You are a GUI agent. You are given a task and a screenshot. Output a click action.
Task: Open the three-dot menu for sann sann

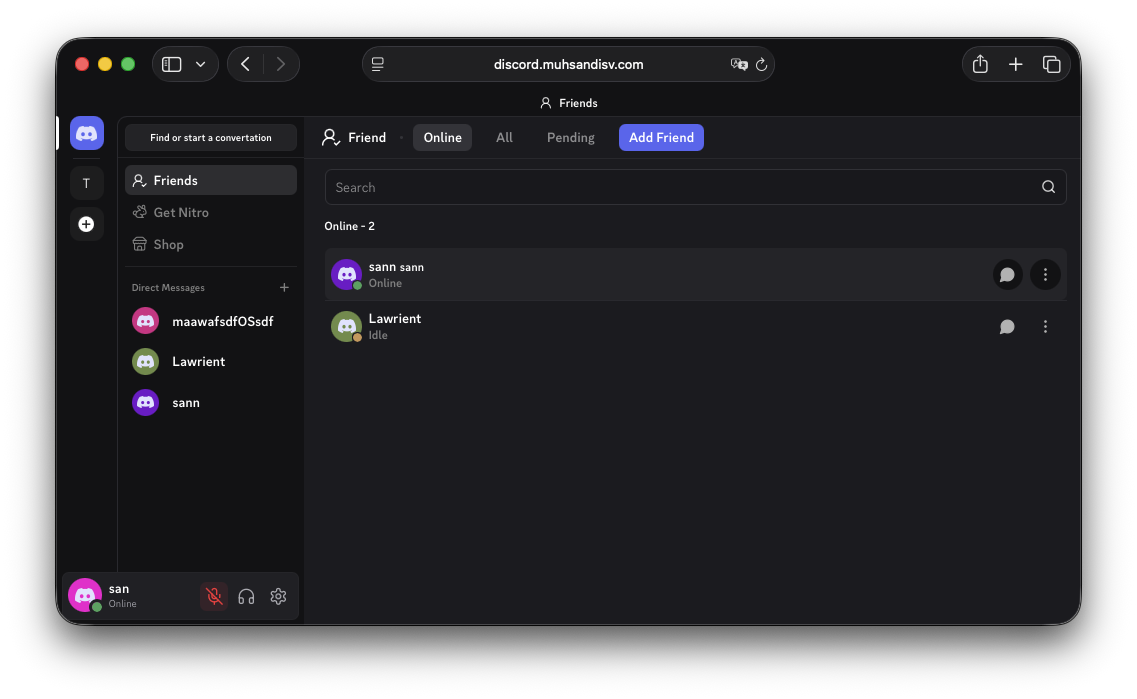1045,274
